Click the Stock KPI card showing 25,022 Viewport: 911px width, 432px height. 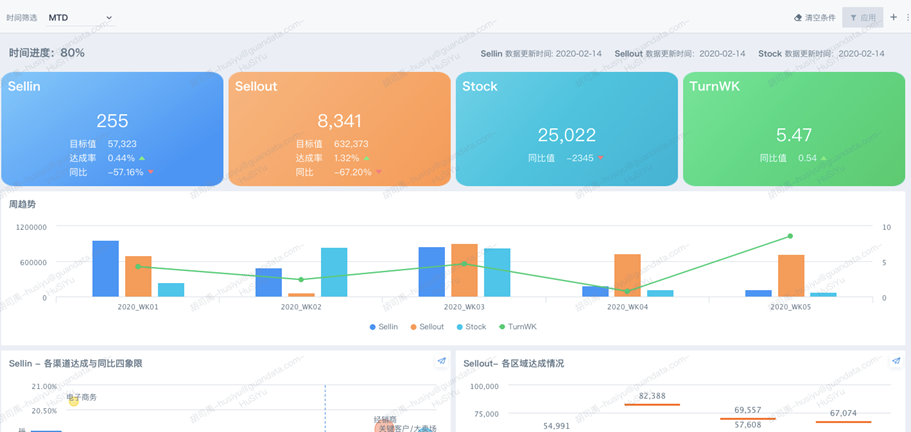pyautogui.click(x=566, y=129)
